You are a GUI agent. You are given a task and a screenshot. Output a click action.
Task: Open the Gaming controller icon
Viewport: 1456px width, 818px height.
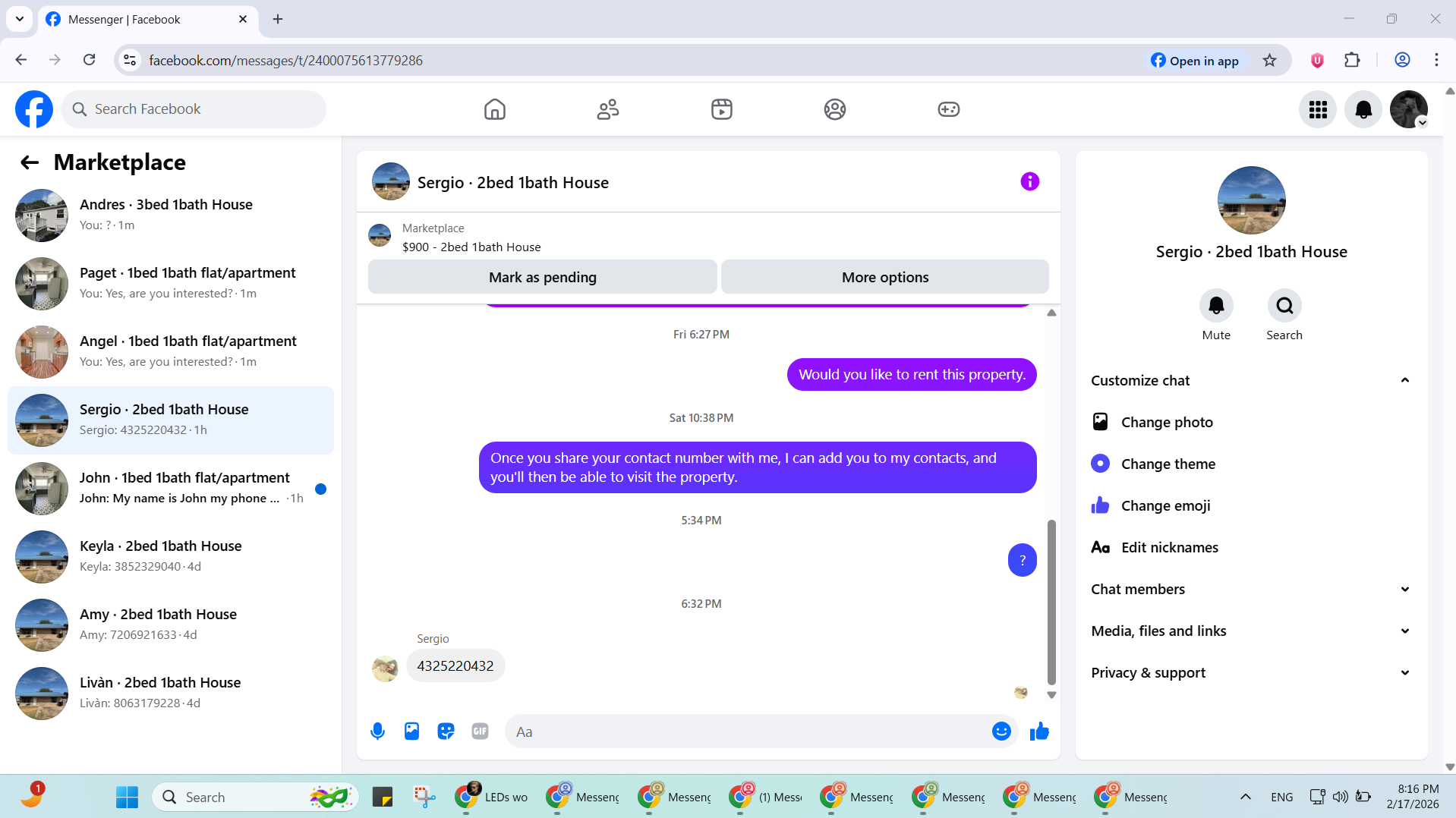pyautogui.click(x=948, y=109)
